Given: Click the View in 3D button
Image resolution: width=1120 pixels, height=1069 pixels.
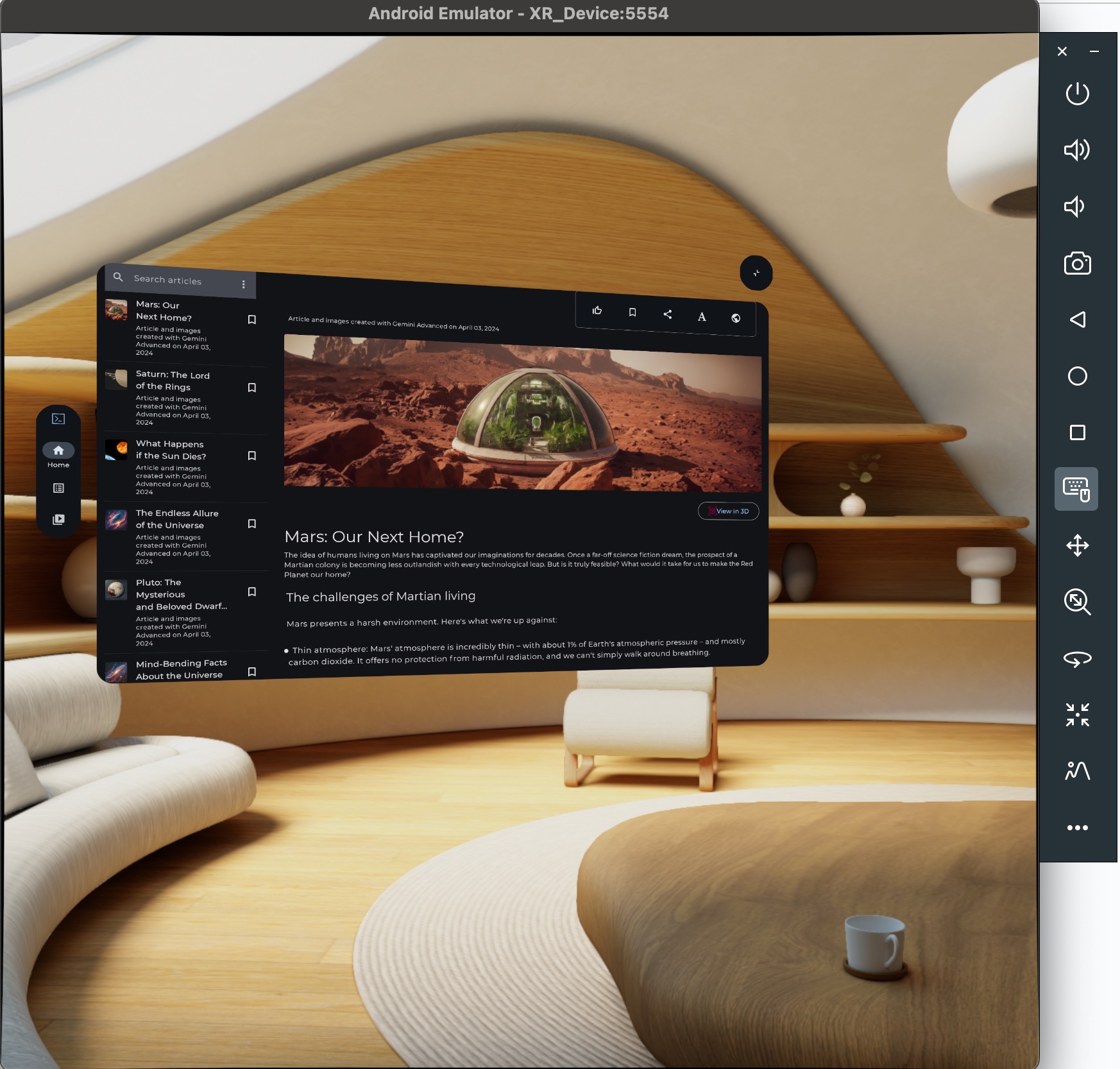Looking at the screenshot, I should [728, 511].
